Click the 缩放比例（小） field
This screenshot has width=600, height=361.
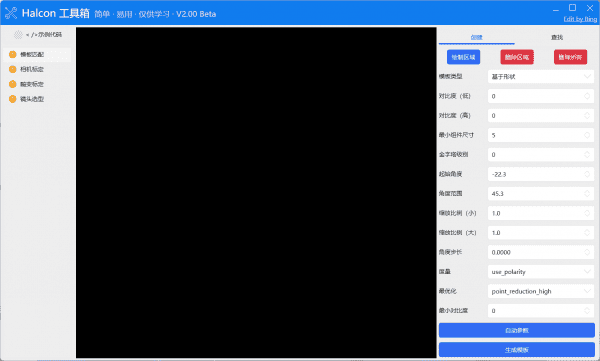click(541, 213)
